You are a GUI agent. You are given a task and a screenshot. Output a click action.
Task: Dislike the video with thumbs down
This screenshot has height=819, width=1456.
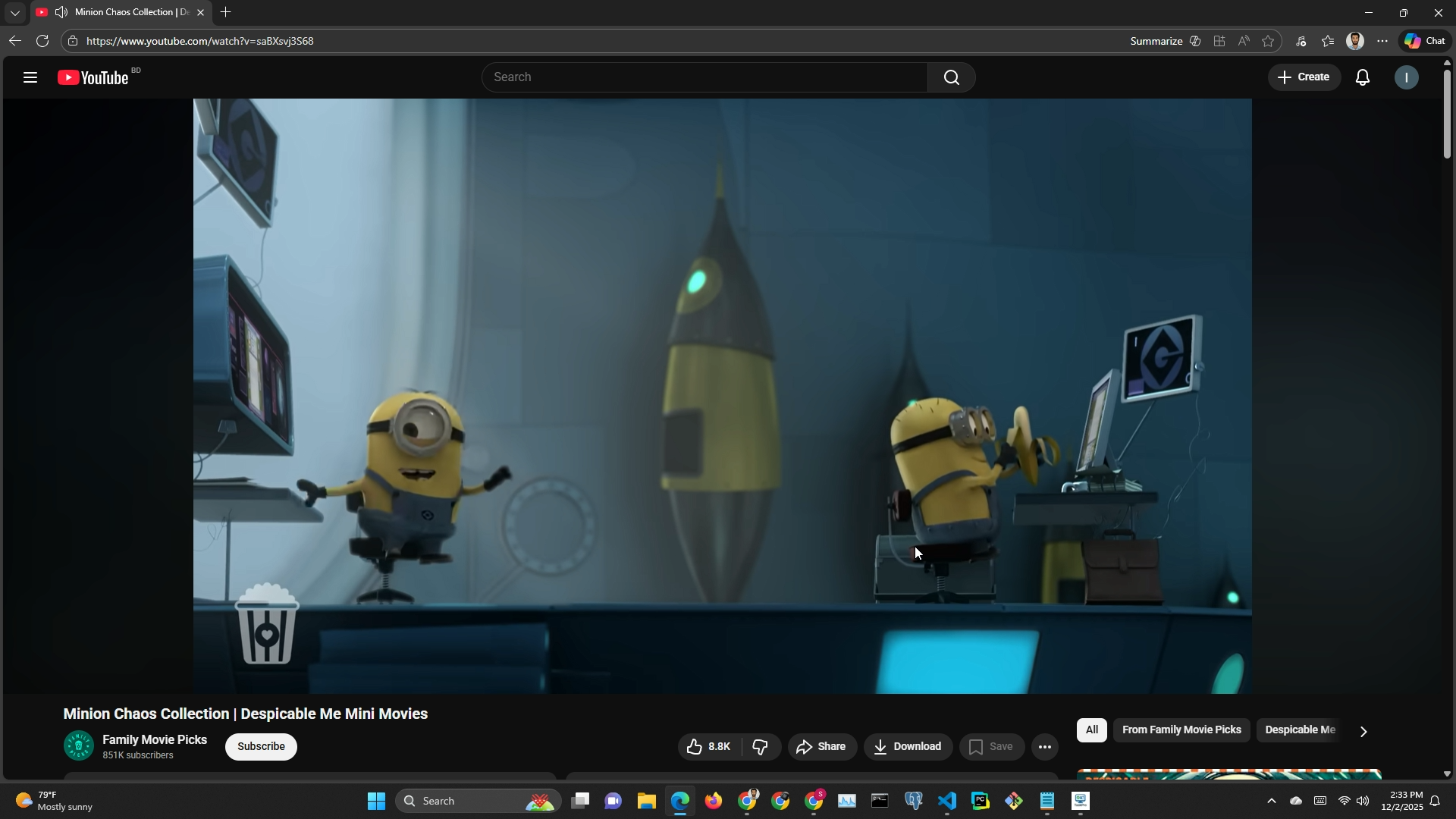pos(761,747)
